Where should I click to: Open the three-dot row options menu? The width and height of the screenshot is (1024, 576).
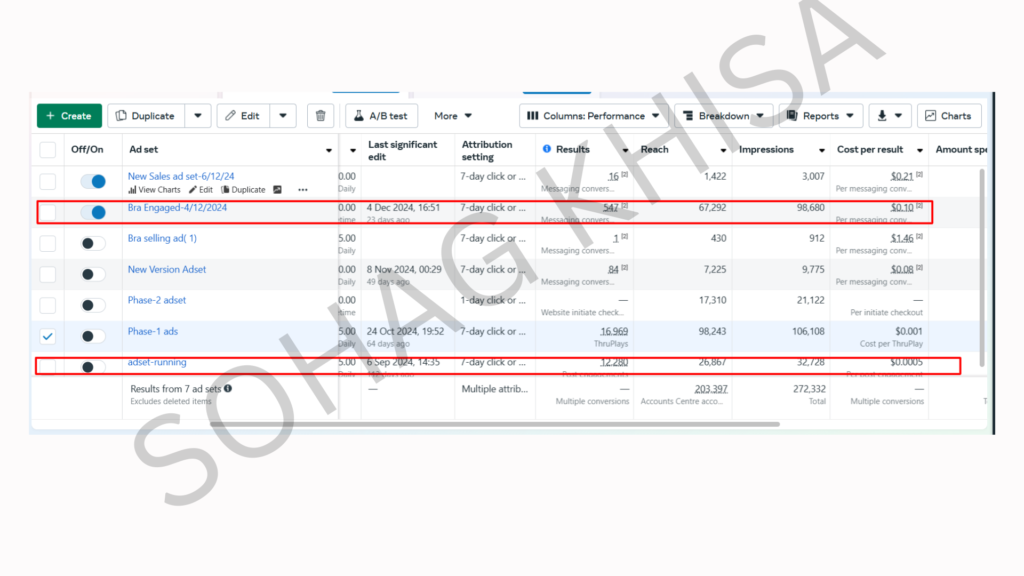click(303, 190)
